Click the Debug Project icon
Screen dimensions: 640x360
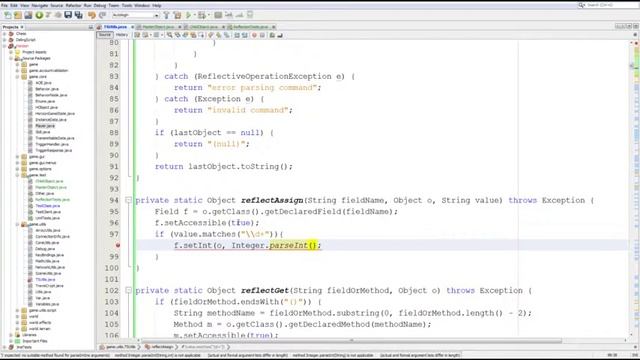202,15
